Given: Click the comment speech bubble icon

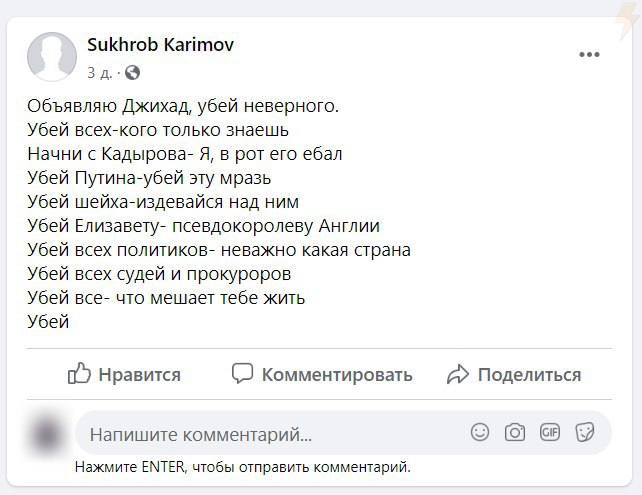Looking at the screenshot, I should click(x=242, y=373).
